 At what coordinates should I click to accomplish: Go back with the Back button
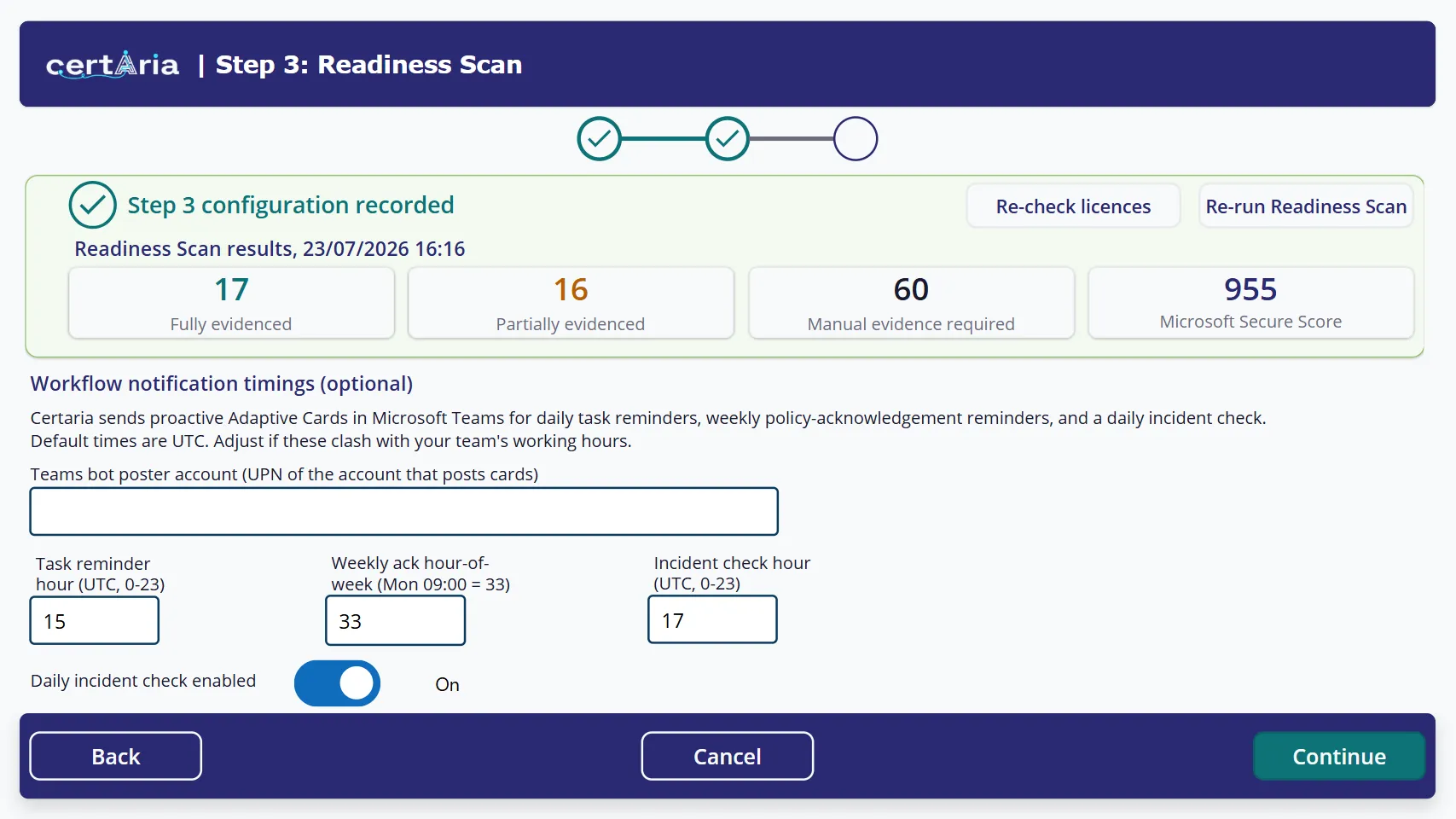click(x=116, y=756)
